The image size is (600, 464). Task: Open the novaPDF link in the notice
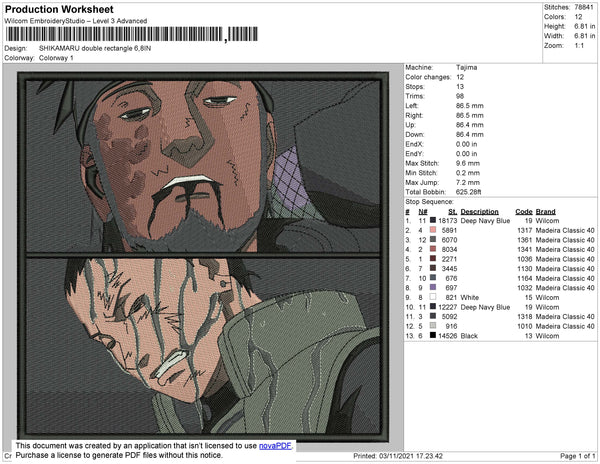click(x=275, y=446)
